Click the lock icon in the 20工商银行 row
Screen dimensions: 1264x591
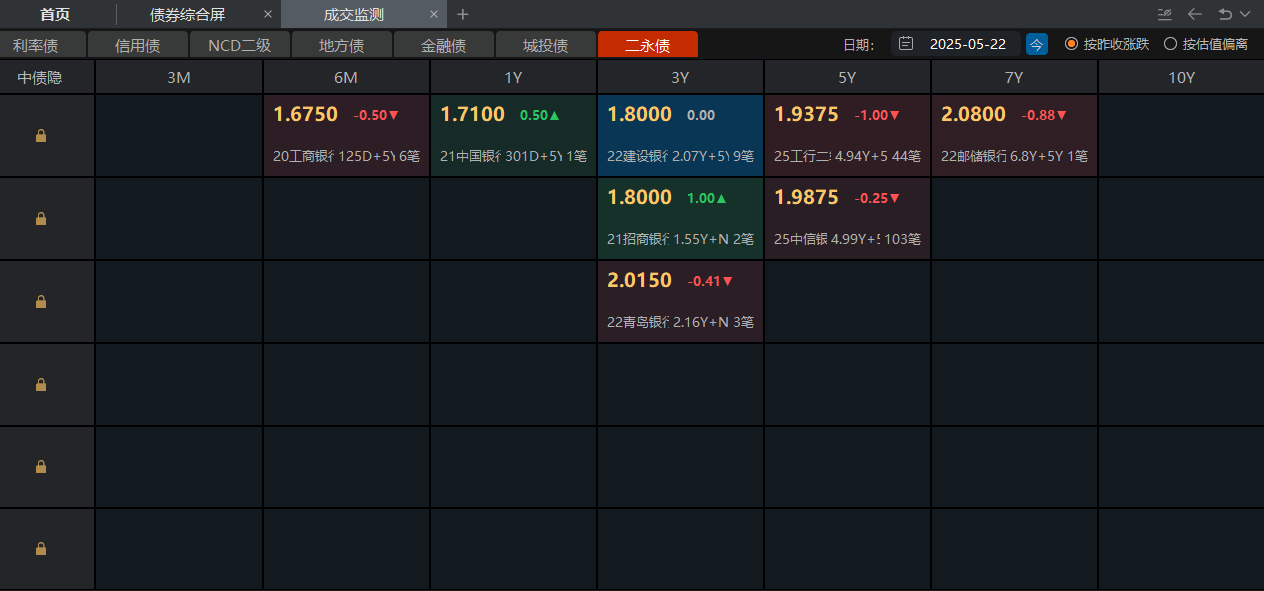point(41,136)
